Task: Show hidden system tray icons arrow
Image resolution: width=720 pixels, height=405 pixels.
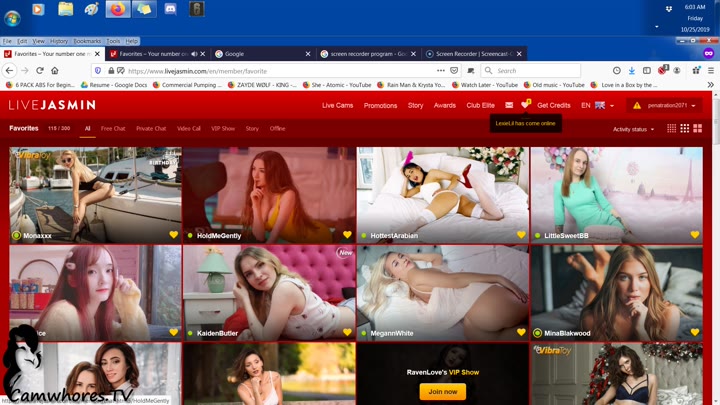Action: pos(657,27)
